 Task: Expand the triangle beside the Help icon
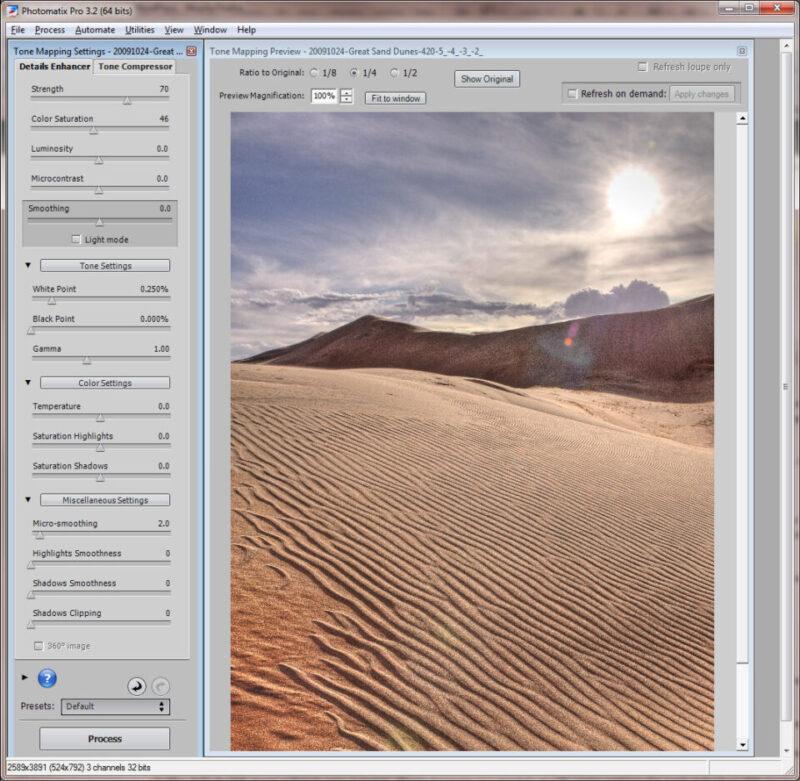pyautogui.click(x=25, y=678)
